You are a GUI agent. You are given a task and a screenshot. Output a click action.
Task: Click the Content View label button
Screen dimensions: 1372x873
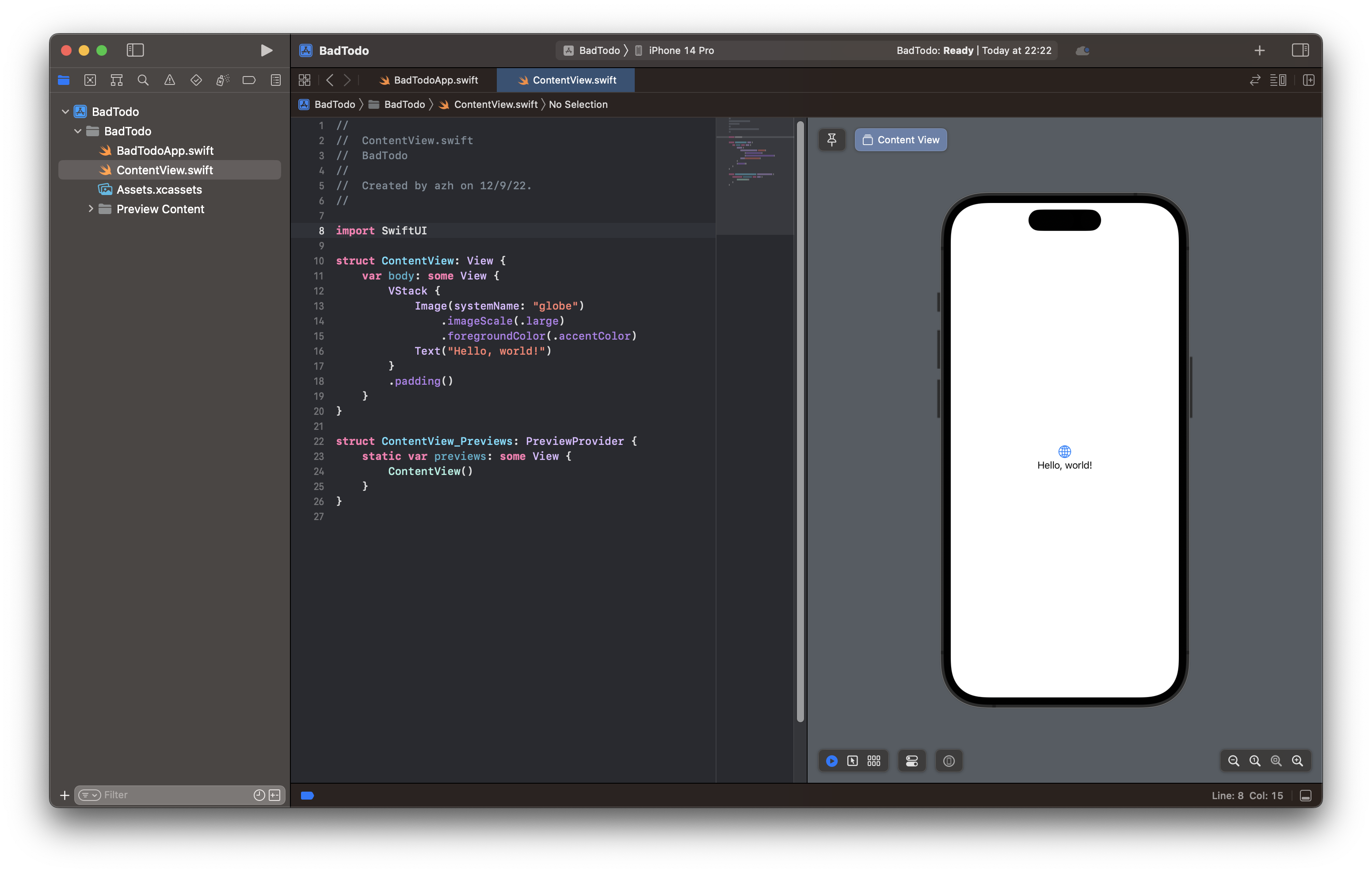click(899, 139)
